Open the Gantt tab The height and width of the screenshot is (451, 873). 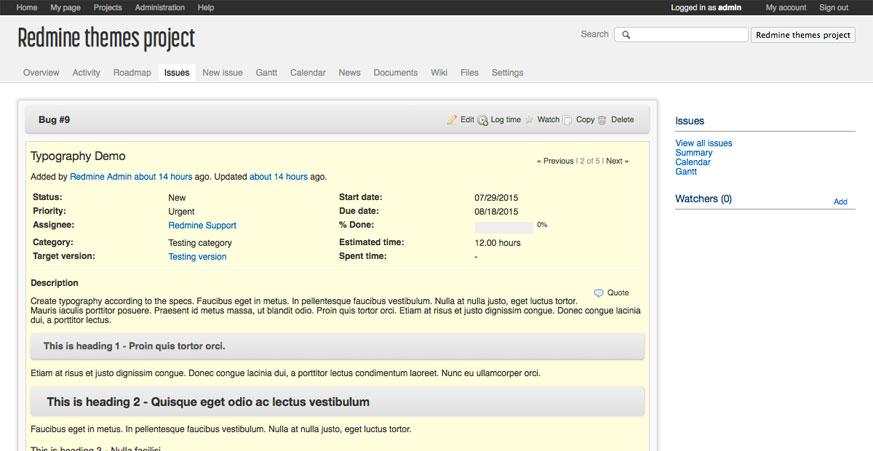tap(266, 72)
